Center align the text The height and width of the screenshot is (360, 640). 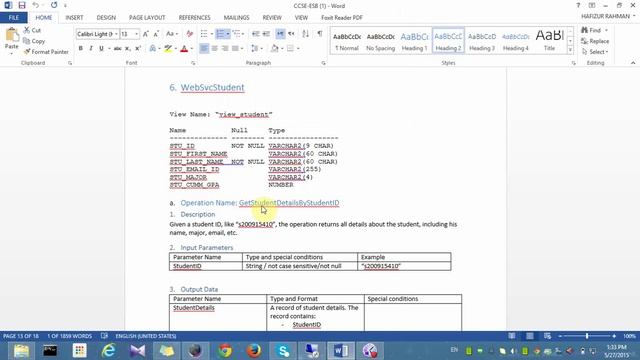(214, 49)
